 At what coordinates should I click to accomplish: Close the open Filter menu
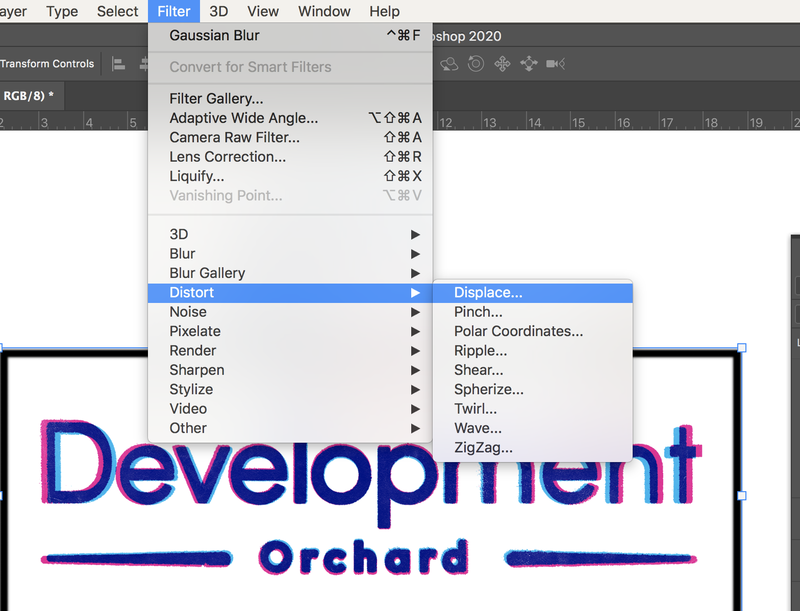[173, 11]
